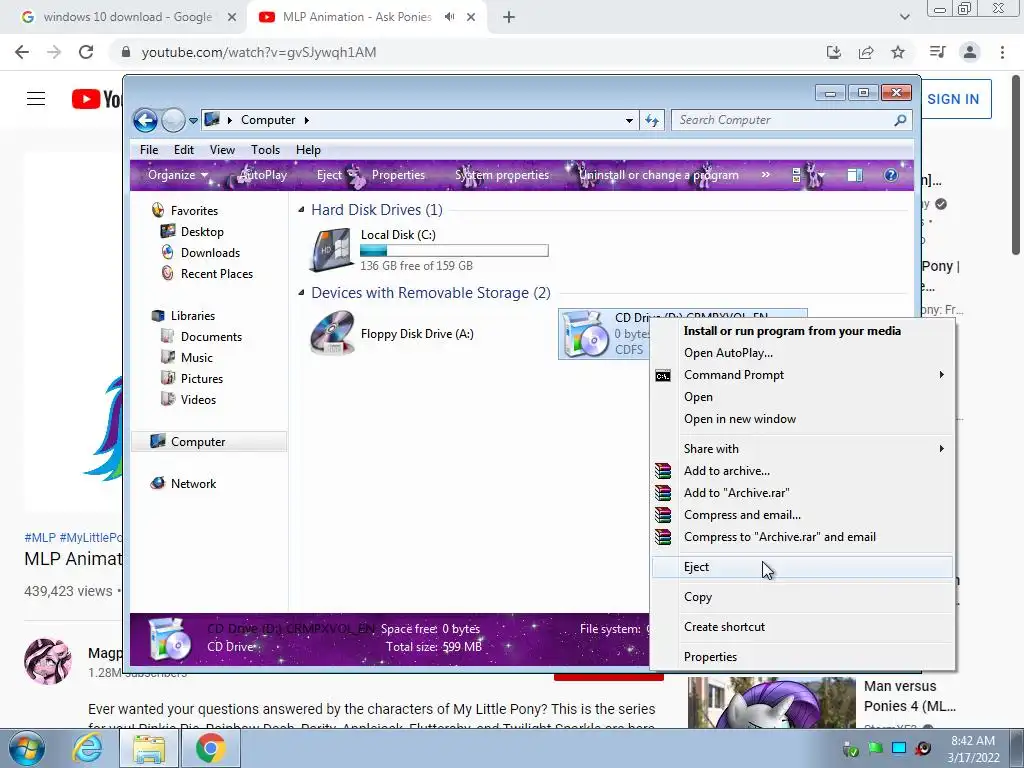Choose Add to archive... option
The width and height of the screenshot is (1024, 768).
[727, 471]
